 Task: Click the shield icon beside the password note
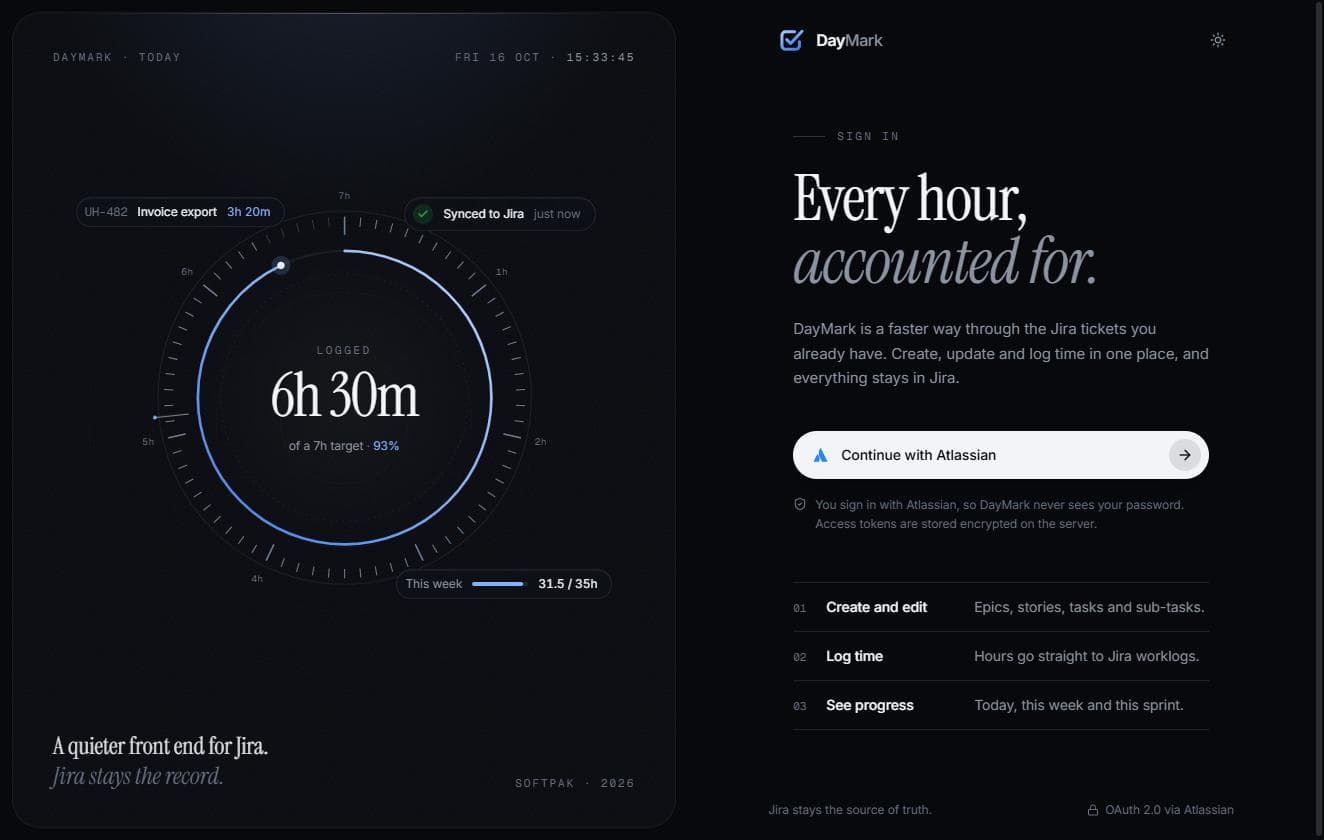tap(800, 505)
